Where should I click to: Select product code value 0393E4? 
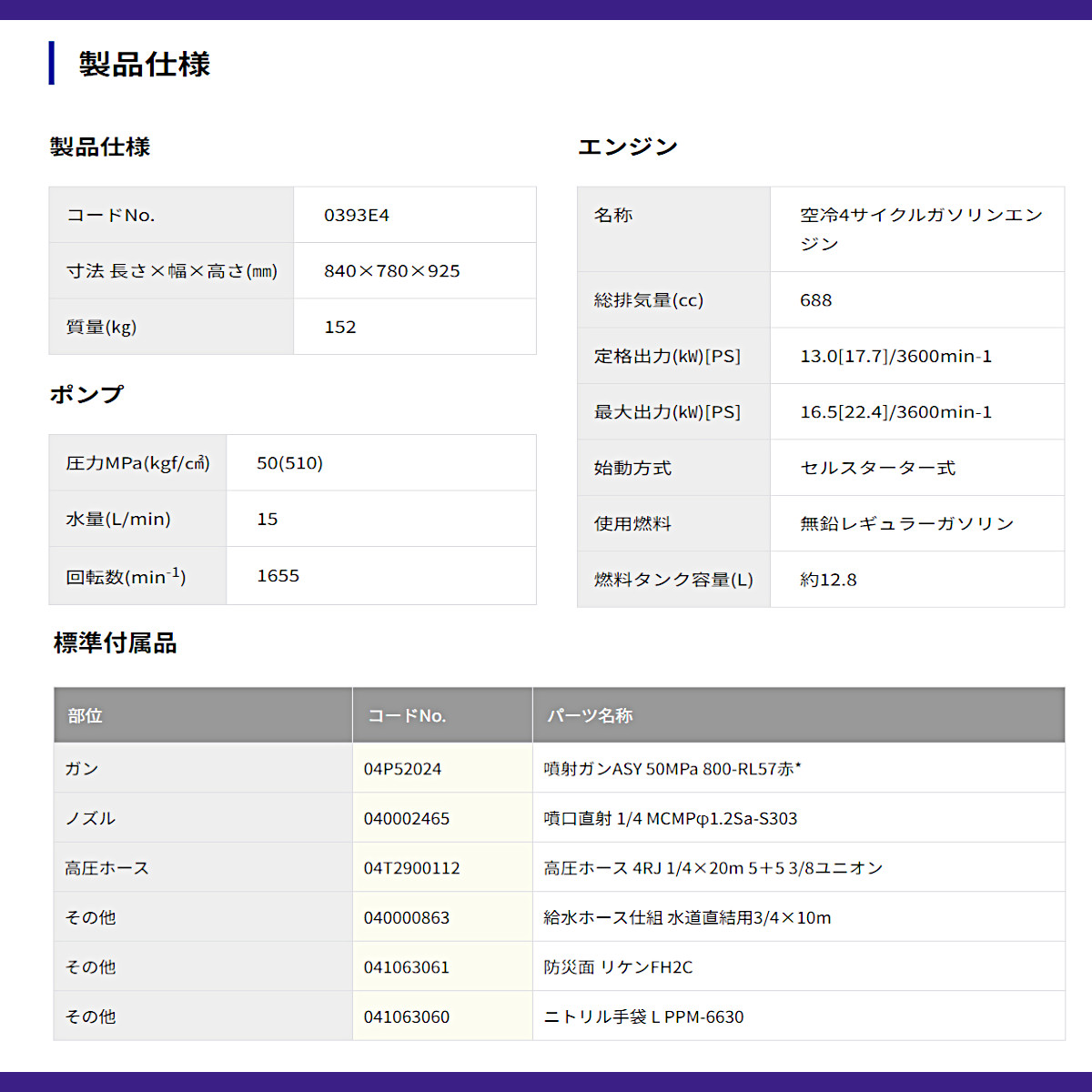point(357,216)
